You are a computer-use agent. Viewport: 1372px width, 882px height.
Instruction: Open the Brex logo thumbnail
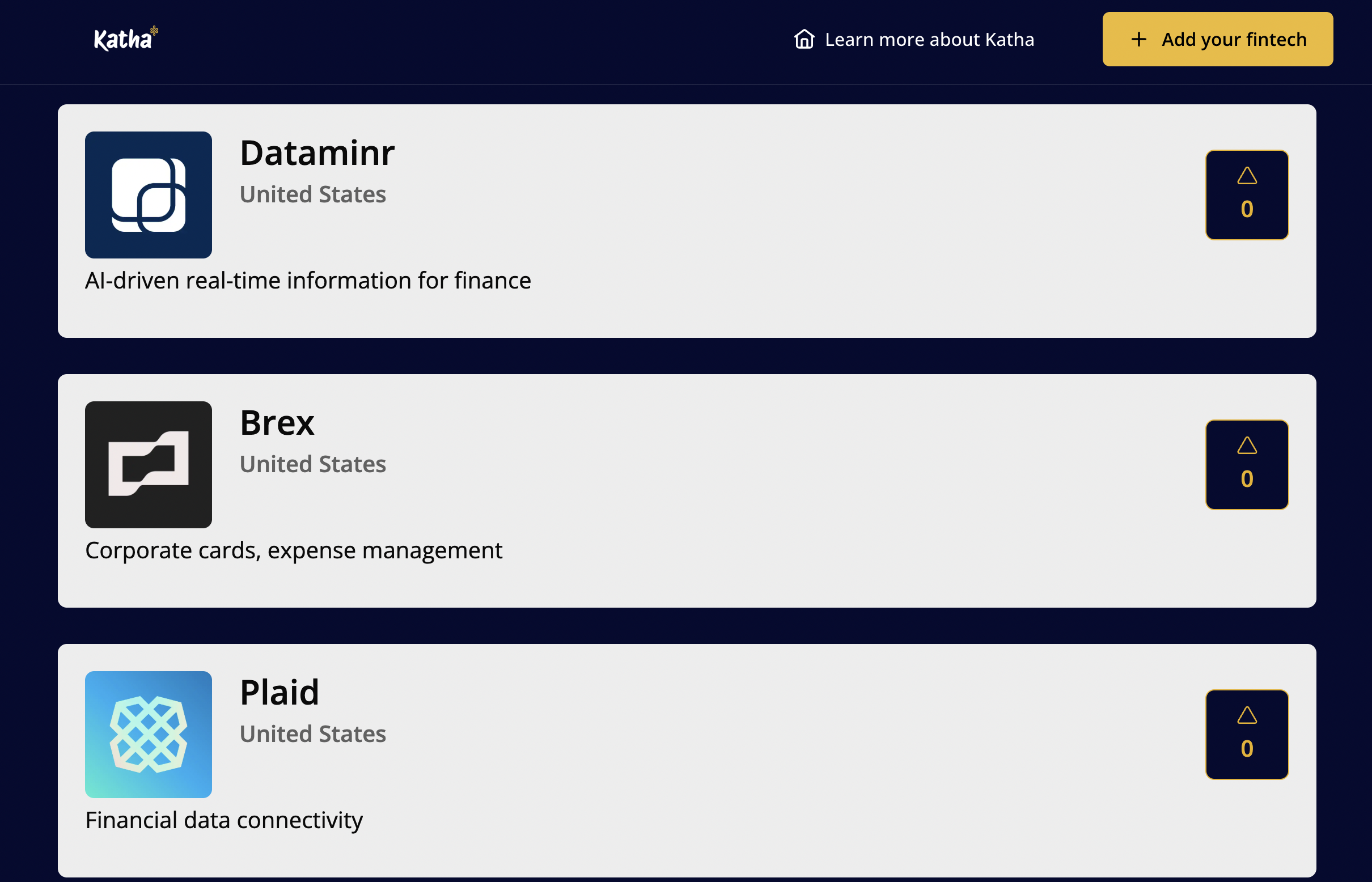pyautogui.click(x=149, y=464)
